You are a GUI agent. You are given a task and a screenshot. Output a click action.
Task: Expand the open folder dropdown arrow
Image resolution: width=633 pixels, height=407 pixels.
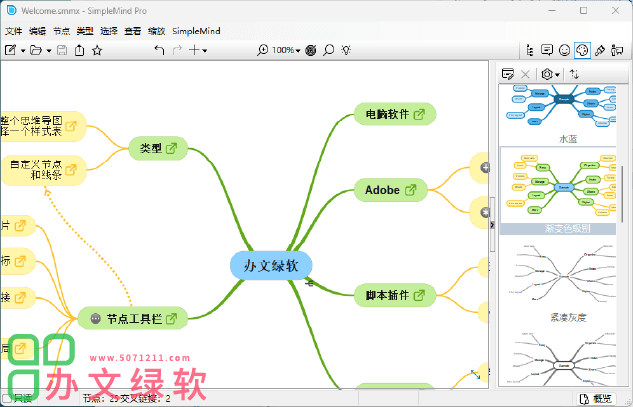tap(49, 50)
